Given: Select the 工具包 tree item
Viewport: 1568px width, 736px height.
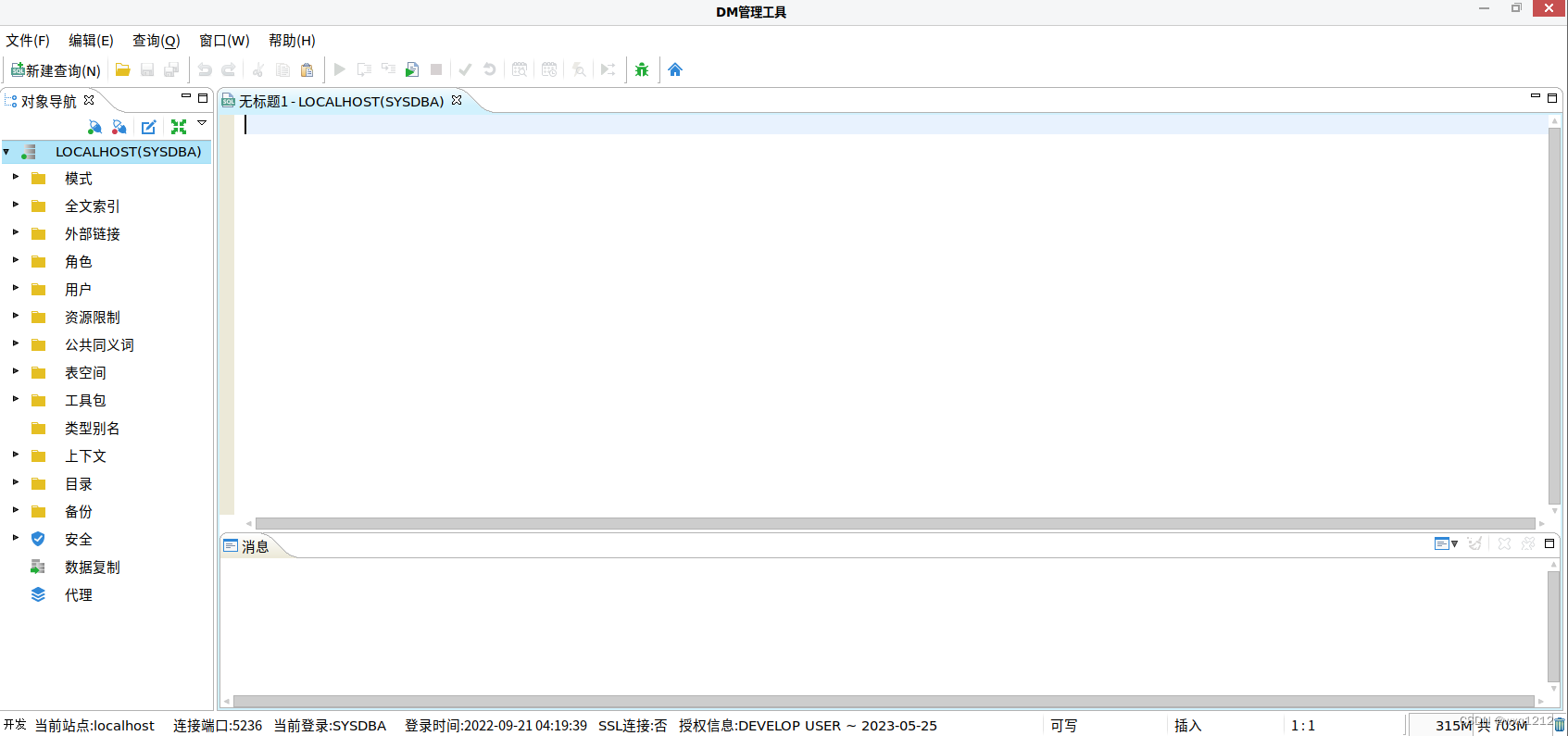Looking at the screenshot, I should click(85, 401).
